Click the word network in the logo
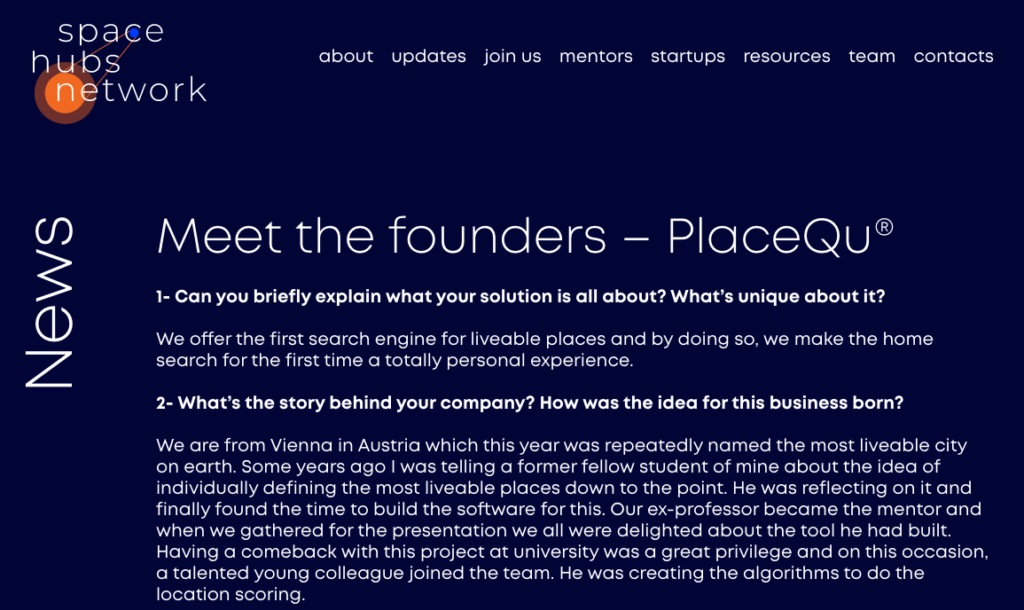This screenshot has width=1024, height=610. [x=131, y=90]
